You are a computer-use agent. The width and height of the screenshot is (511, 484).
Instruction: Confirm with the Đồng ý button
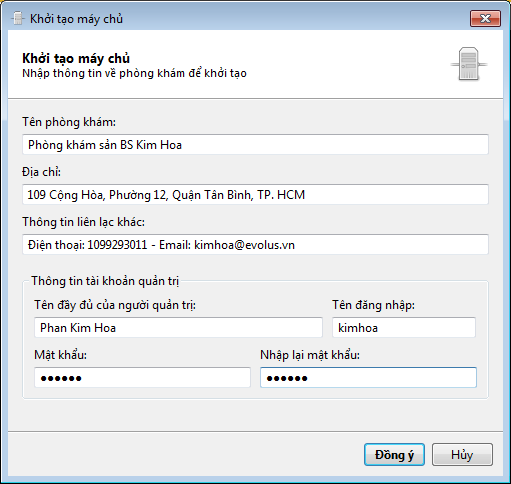394,455
